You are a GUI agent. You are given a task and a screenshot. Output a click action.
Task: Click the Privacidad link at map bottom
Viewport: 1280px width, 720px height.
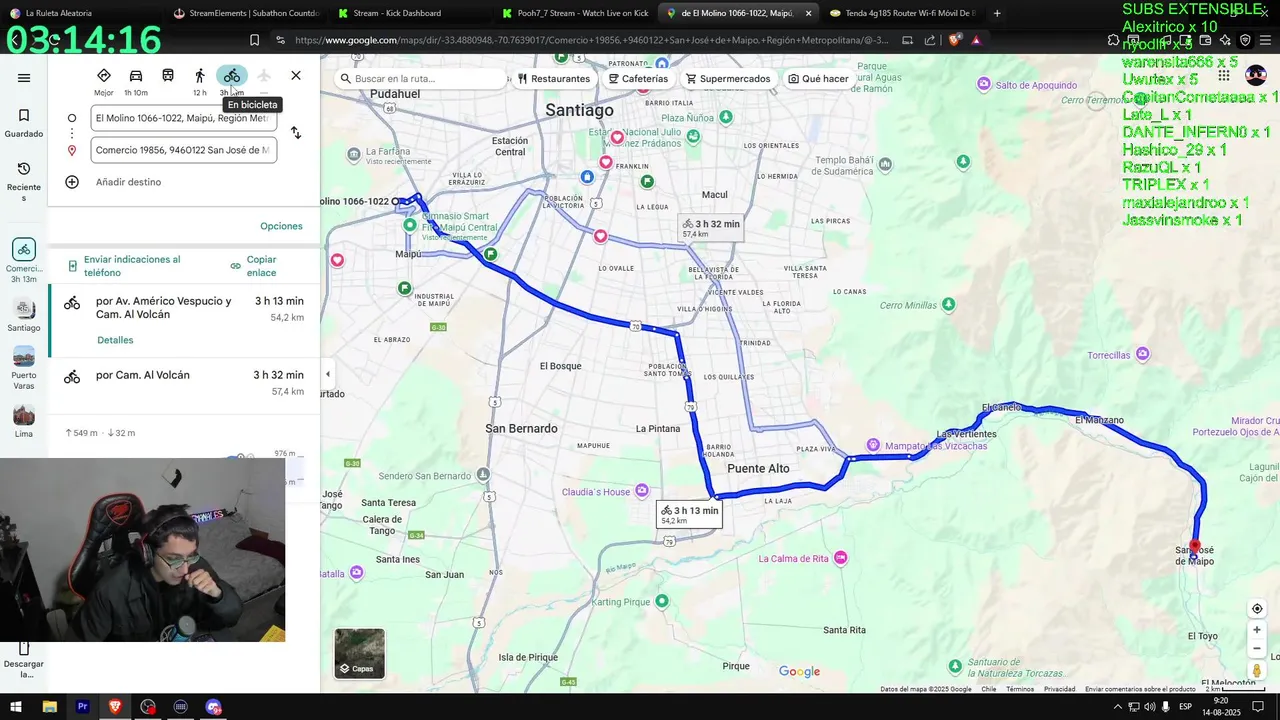[x=1060, y=689]
